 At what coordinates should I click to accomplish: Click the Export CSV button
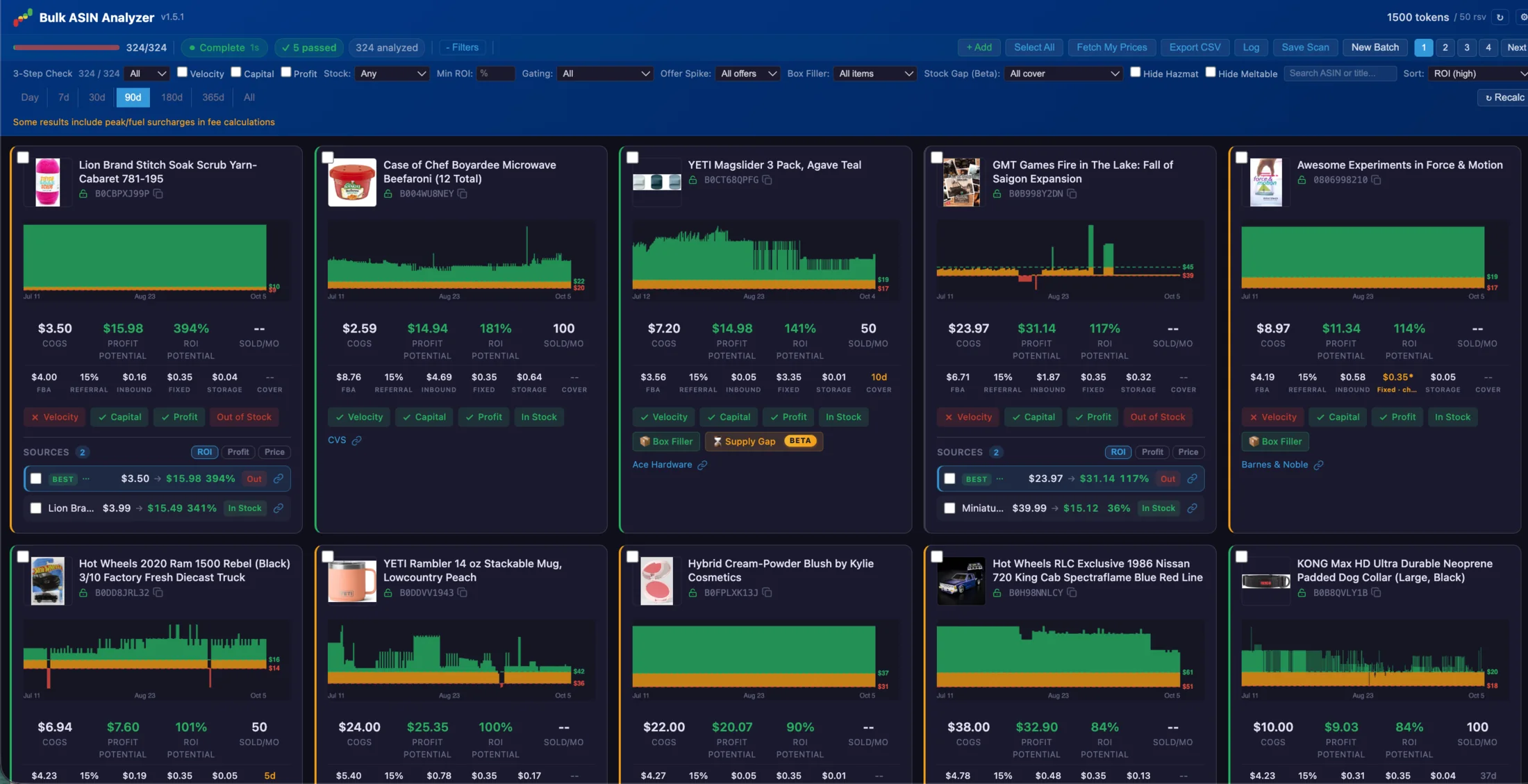point(1195,47)
